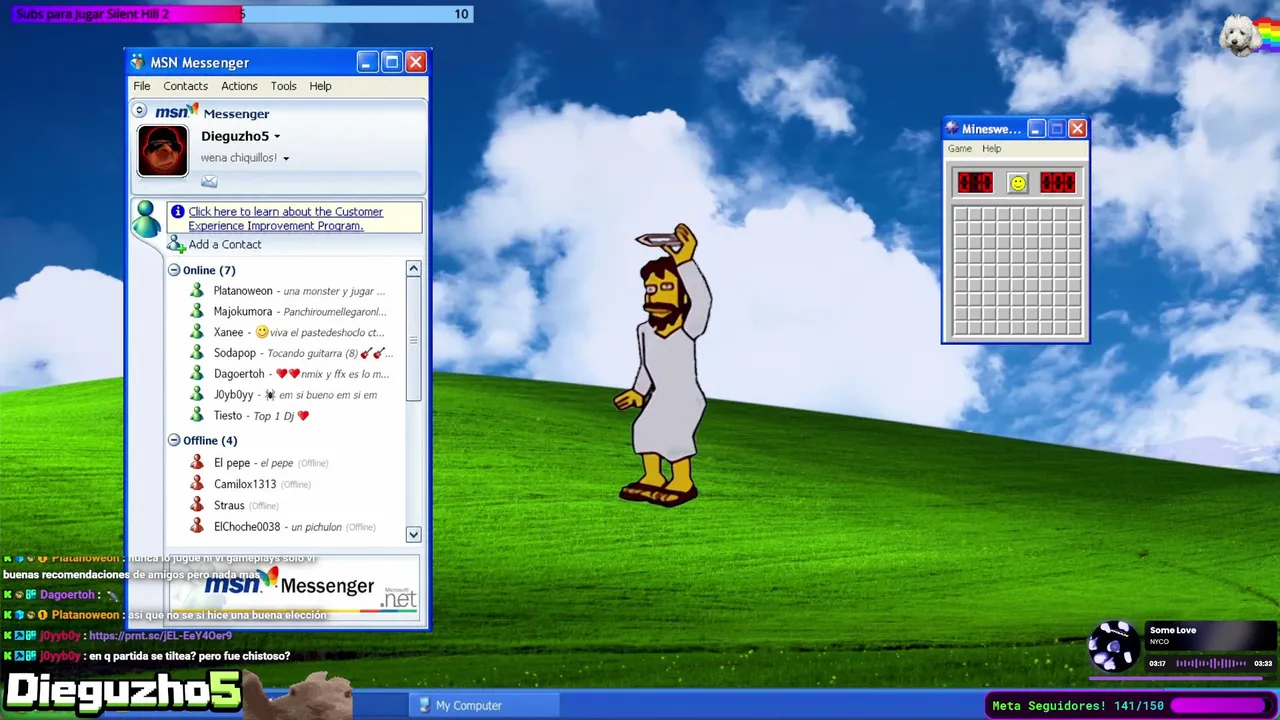
Task: Click Dagoertoh's green contact icon
Action: 197,374
